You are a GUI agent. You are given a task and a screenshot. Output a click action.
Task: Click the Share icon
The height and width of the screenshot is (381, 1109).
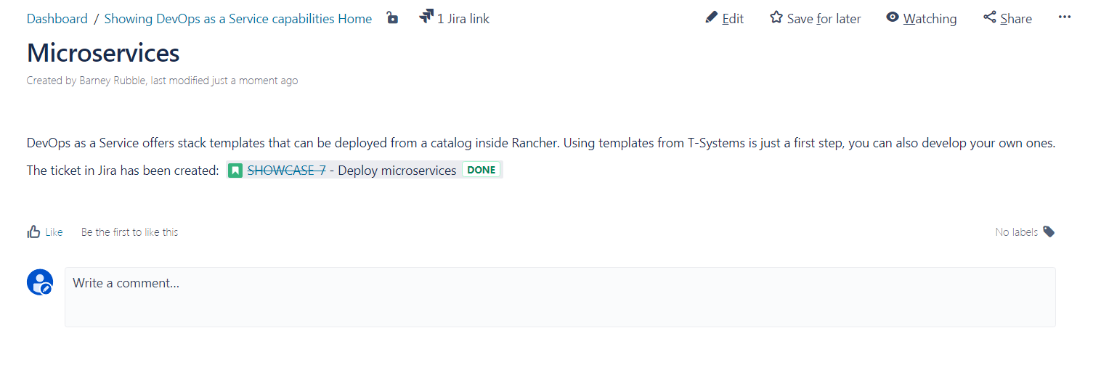click(x=989, y=18)
